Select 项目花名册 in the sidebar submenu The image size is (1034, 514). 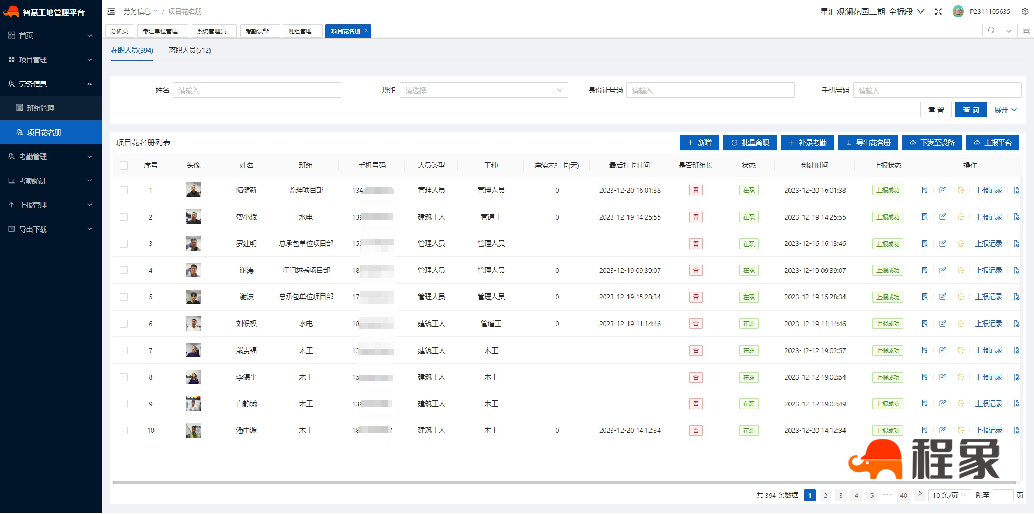[x=51, y=132]
